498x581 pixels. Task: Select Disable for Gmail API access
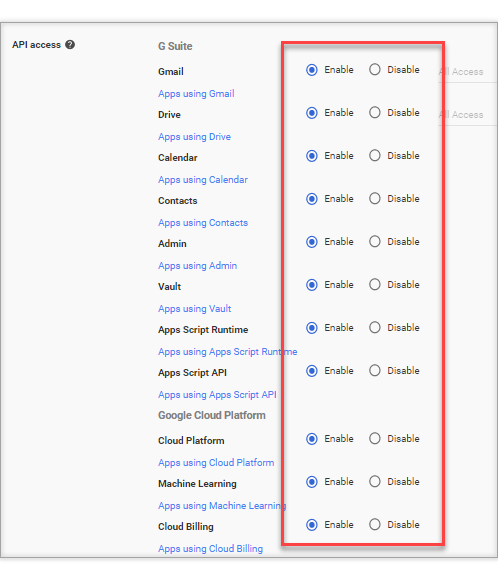(x=375, y=70)
